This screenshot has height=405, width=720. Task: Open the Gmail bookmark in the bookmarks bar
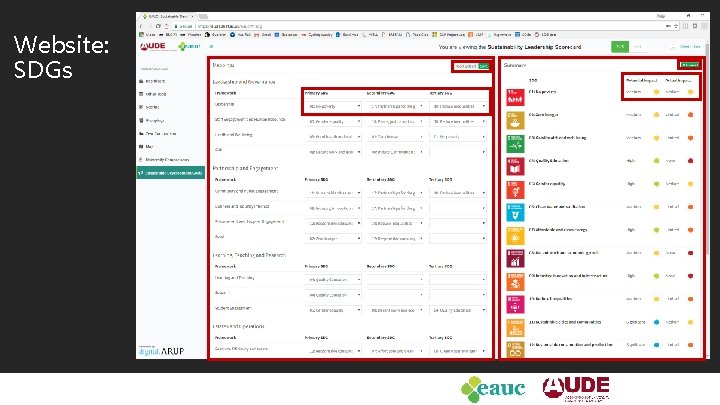(264, 34)
